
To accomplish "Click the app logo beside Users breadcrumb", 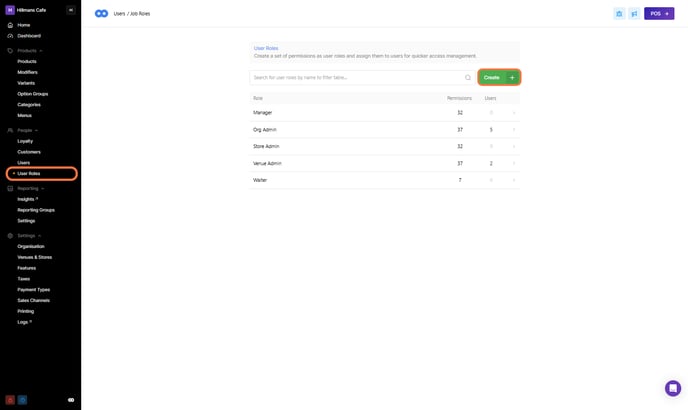I will pos(101,14).
